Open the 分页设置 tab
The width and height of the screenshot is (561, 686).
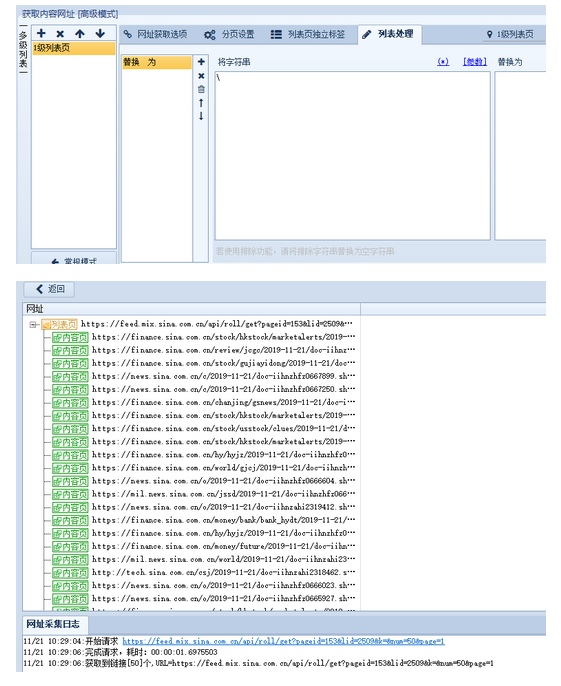pyautogui.click(x=229, y=34)
